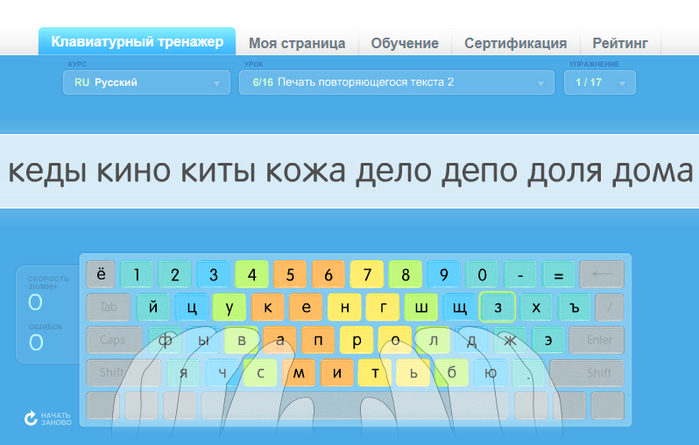Go to 'Сертификация' section
The width and height of the screenshot is (699, 445).
[x=515, y=43]
